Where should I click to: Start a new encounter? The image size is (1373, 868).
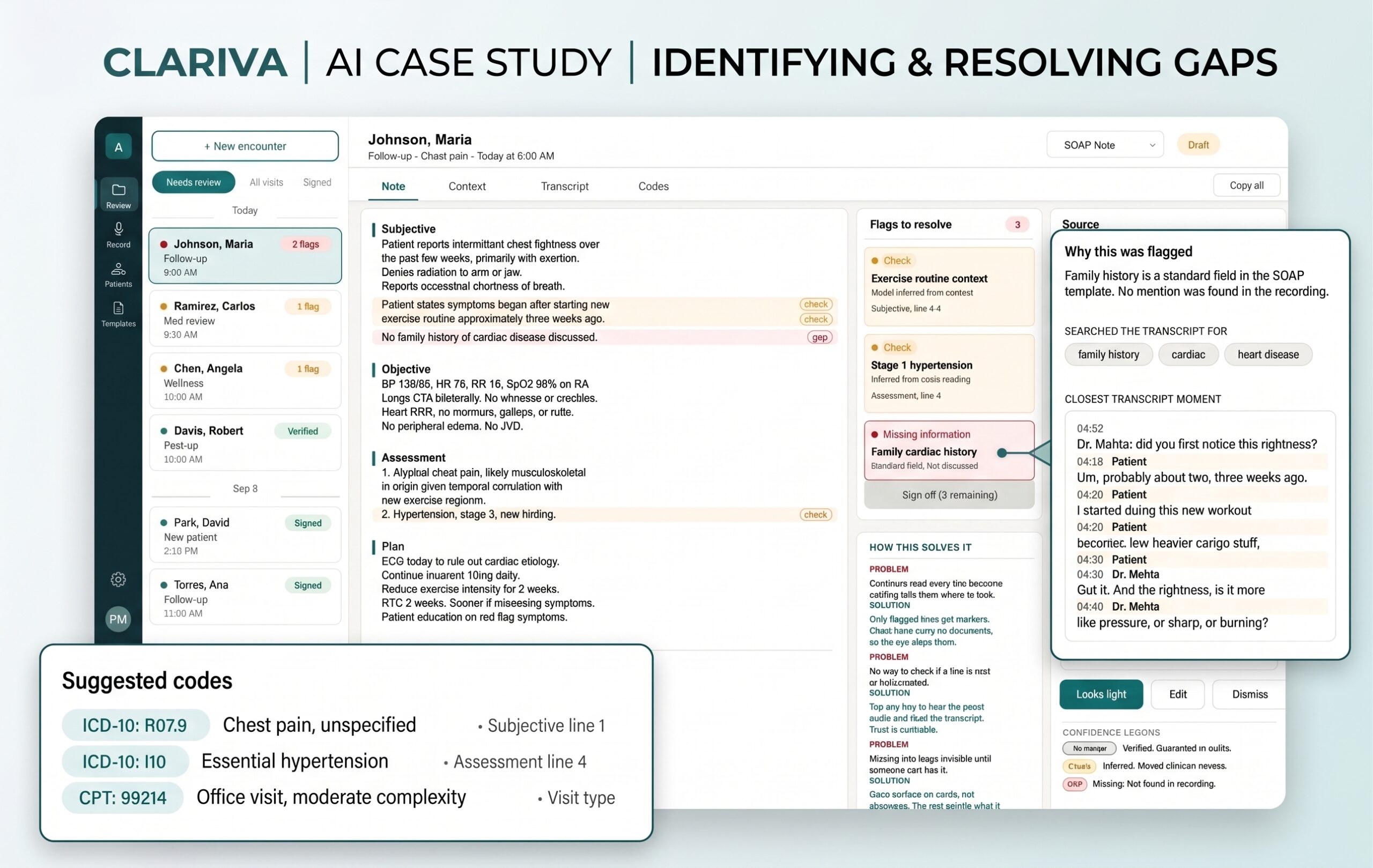[x=245, y=146]
